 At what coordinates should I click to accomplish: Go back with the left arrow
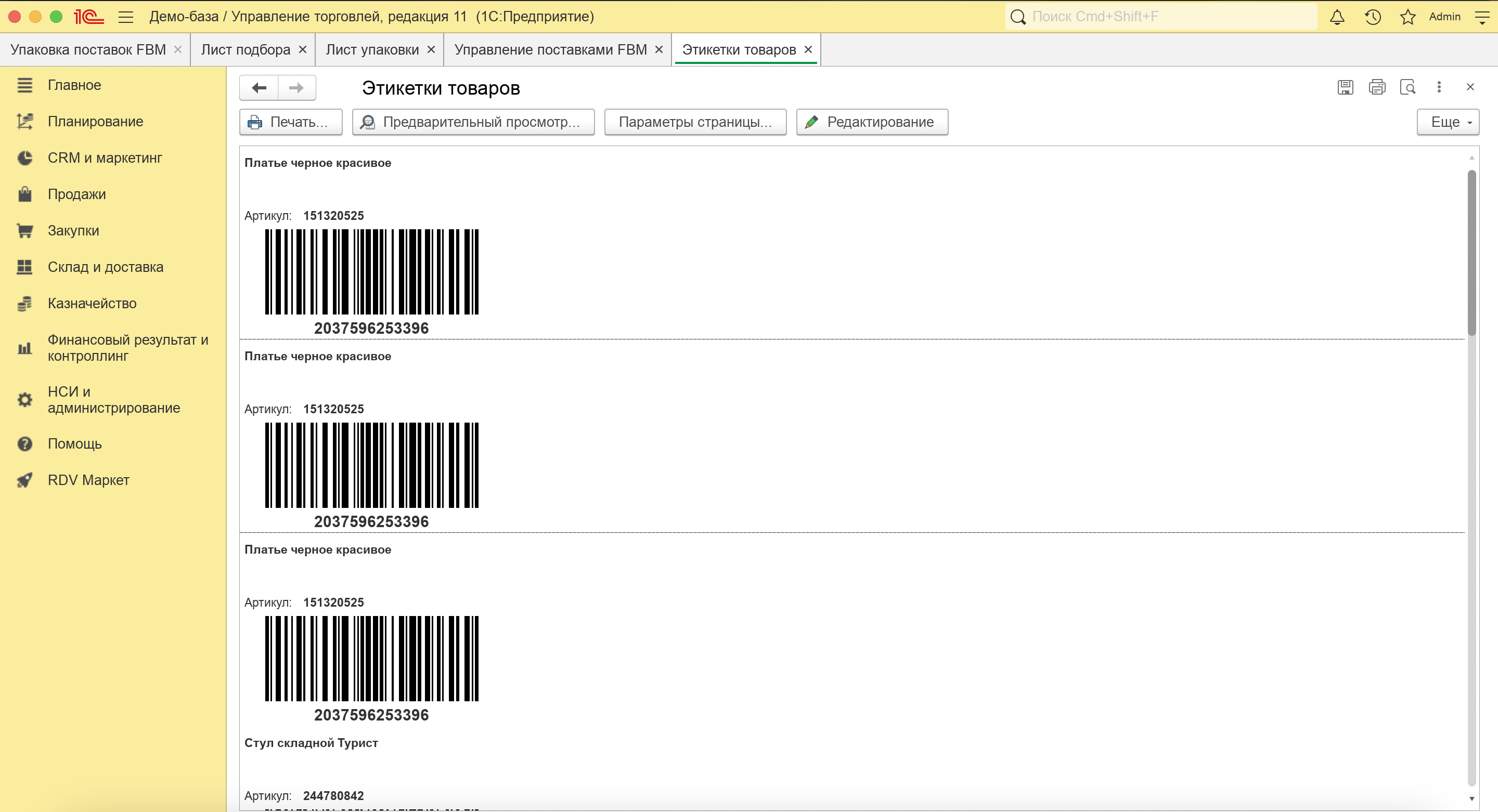[x=260, y=88]
